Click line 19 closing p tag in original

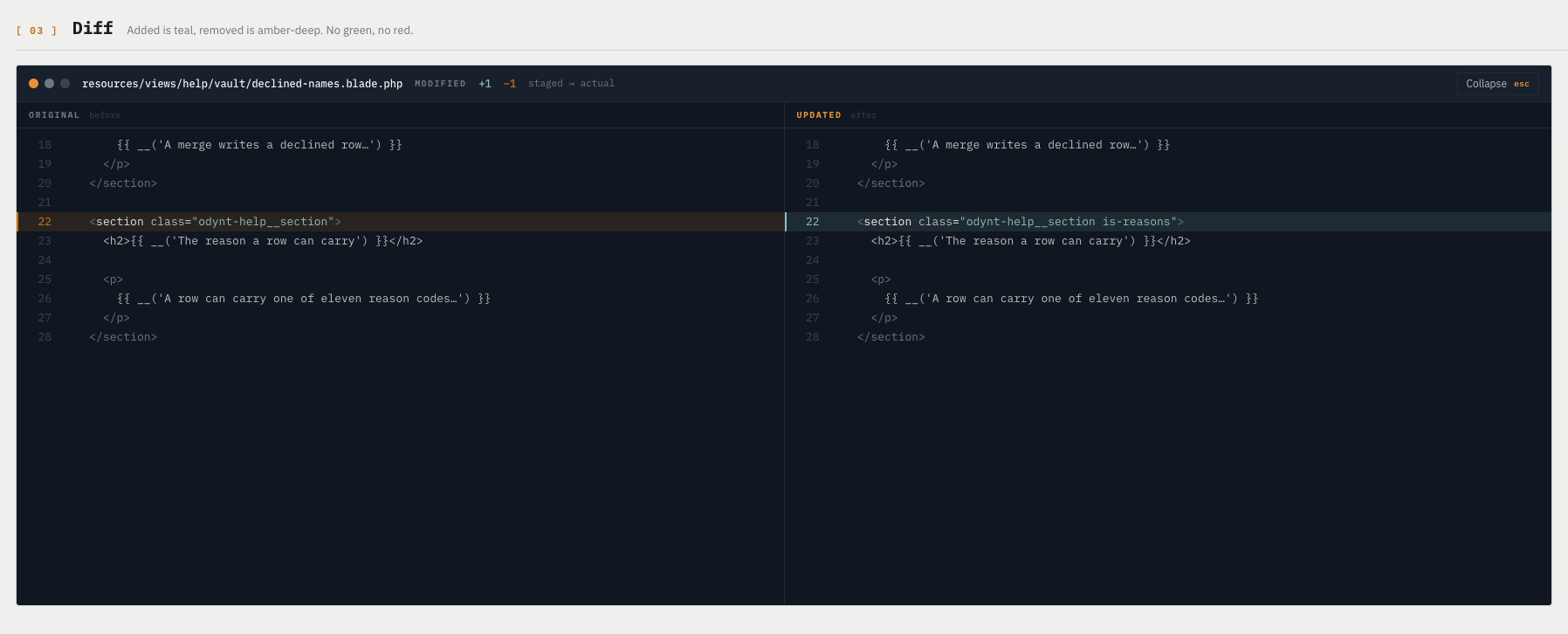point(116,164)
